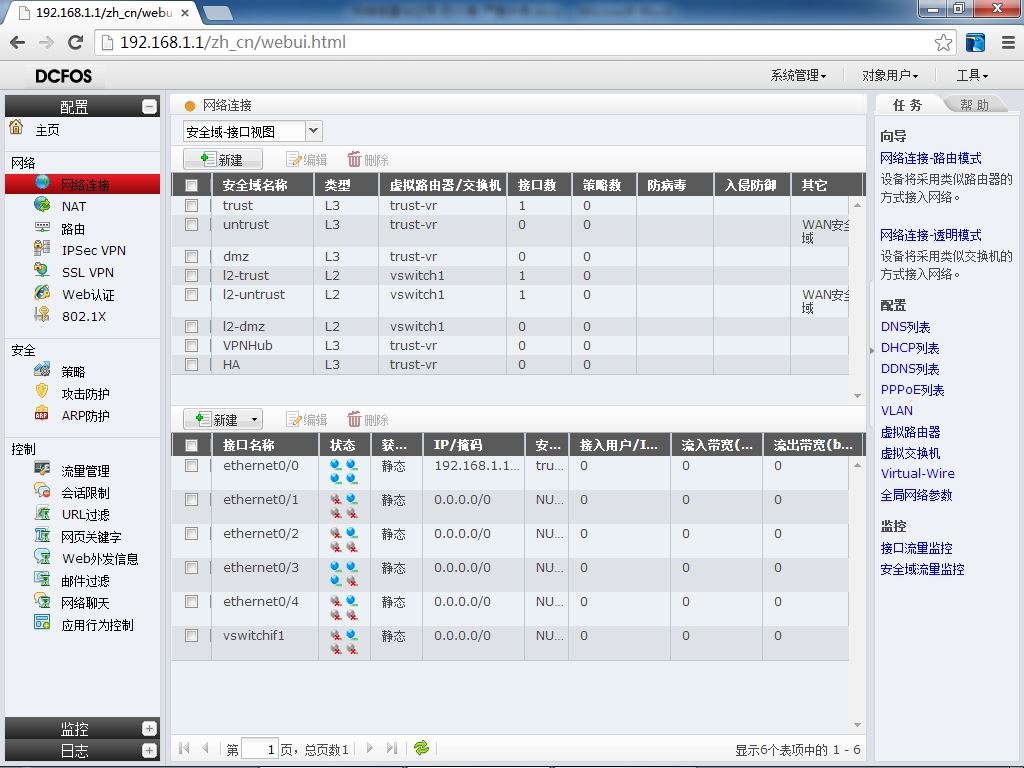Open the 系统管理 dropdown menu

click(798, 76)
